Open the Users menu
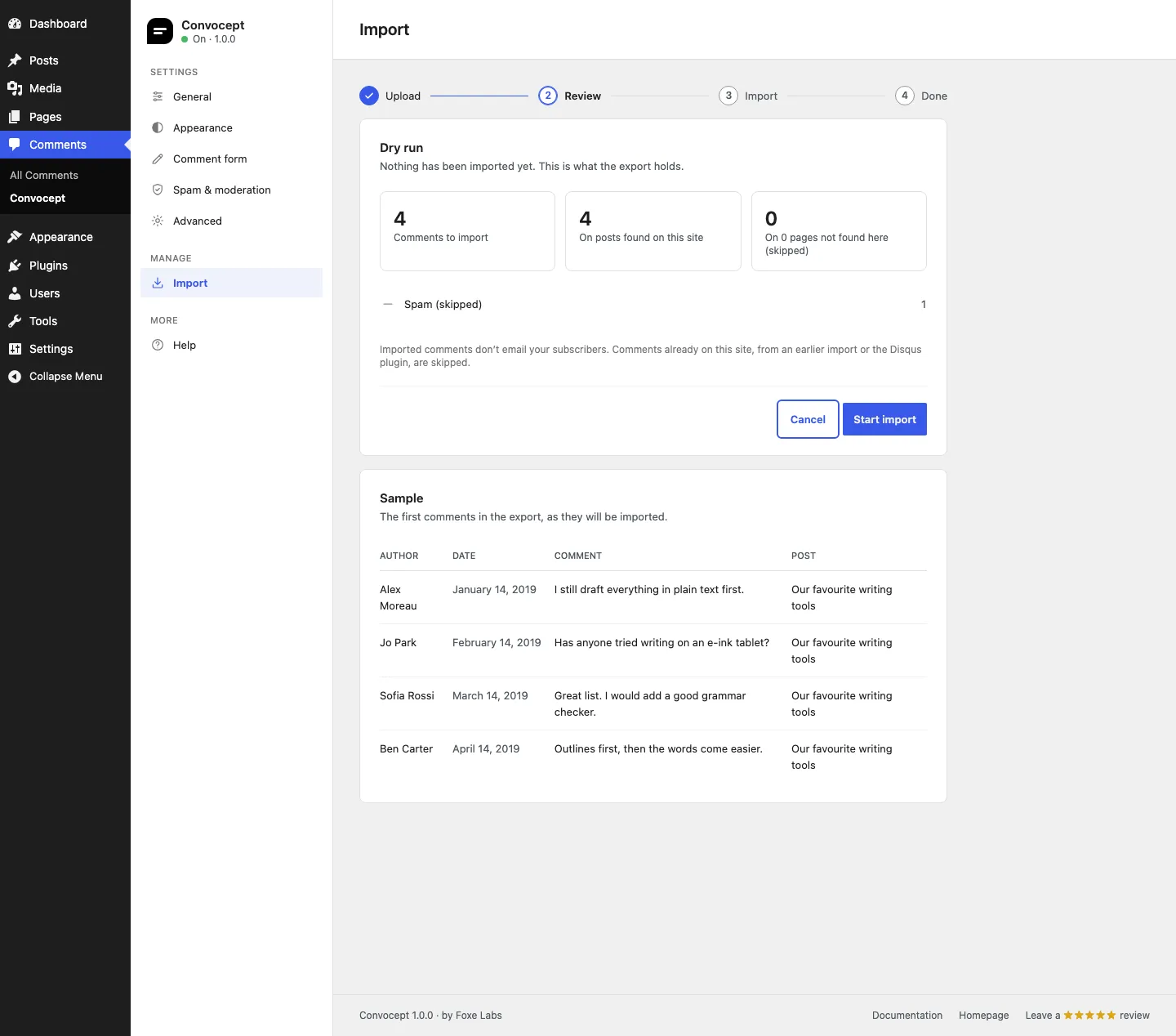This screenshot has height=1036, width=1176. [x=65, y=293]
